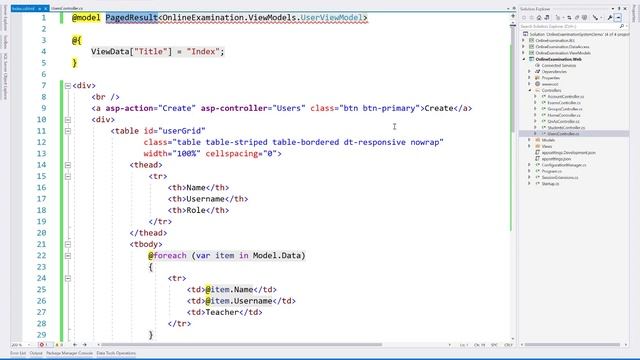The height and width of the screenshot is (360, 640).
Task: Click Model.Data in the foreach on line 22
Action: click(x=276, y=256)
